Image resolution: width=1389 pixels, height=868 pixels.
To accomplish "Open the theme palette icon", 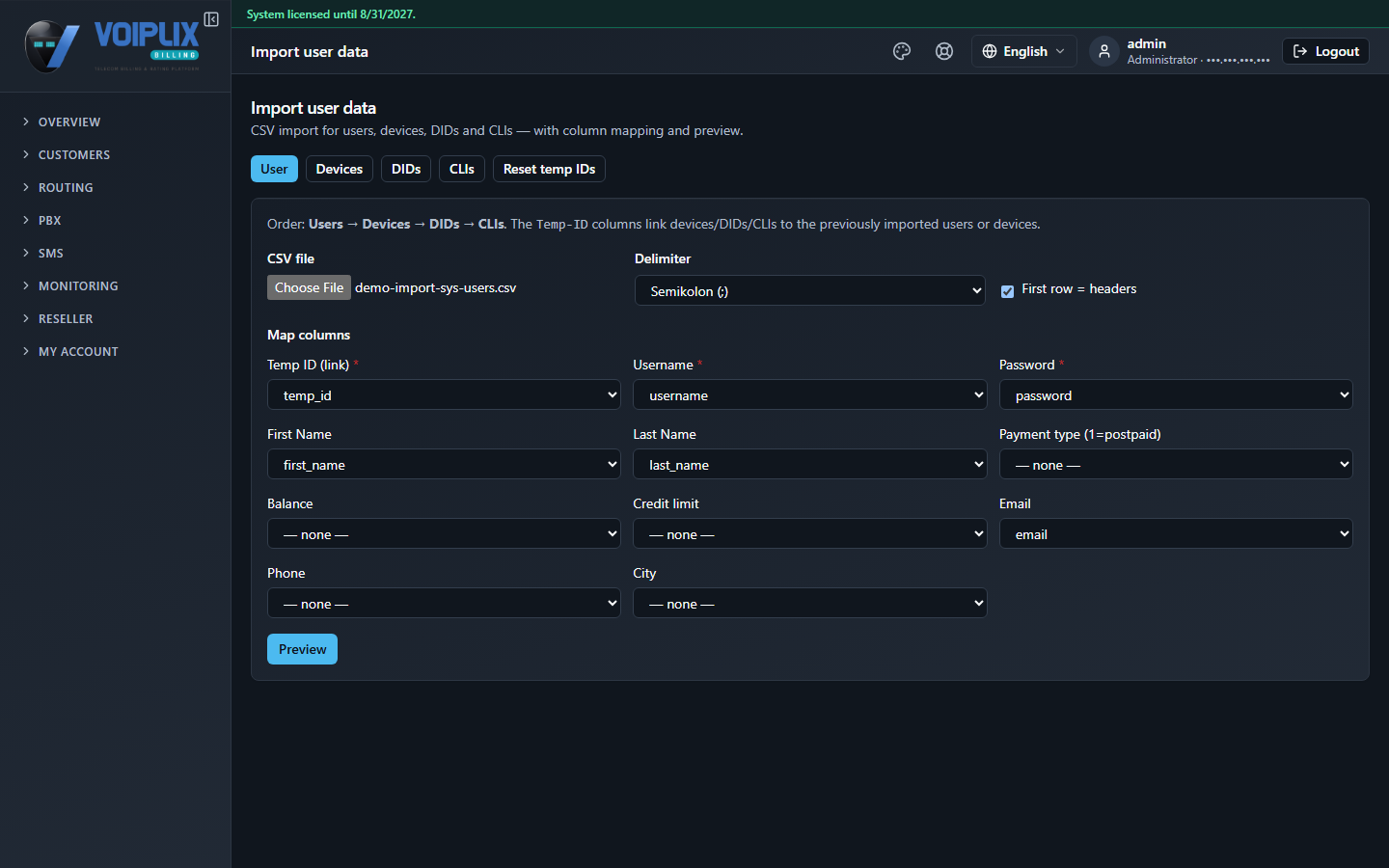I will 902,51.
